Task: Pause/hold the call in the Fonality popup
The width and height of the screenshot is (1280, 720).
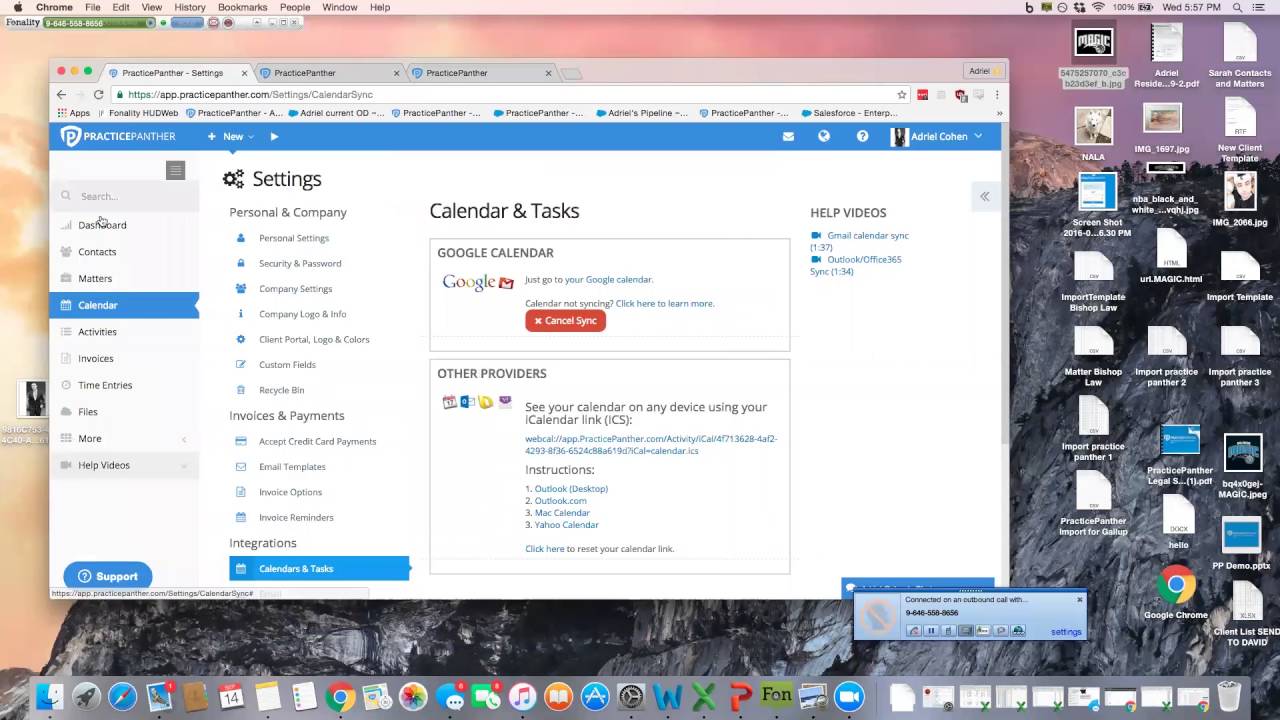Action: pyautogui.click(x=930, y=631)
